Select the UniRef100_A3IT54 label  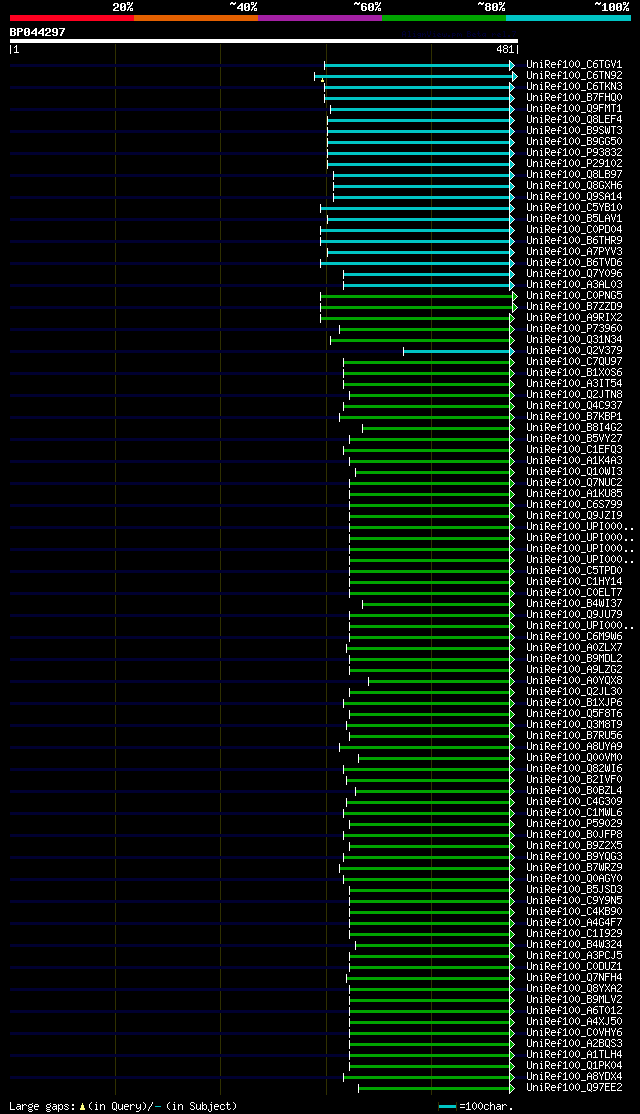[574, 384]
